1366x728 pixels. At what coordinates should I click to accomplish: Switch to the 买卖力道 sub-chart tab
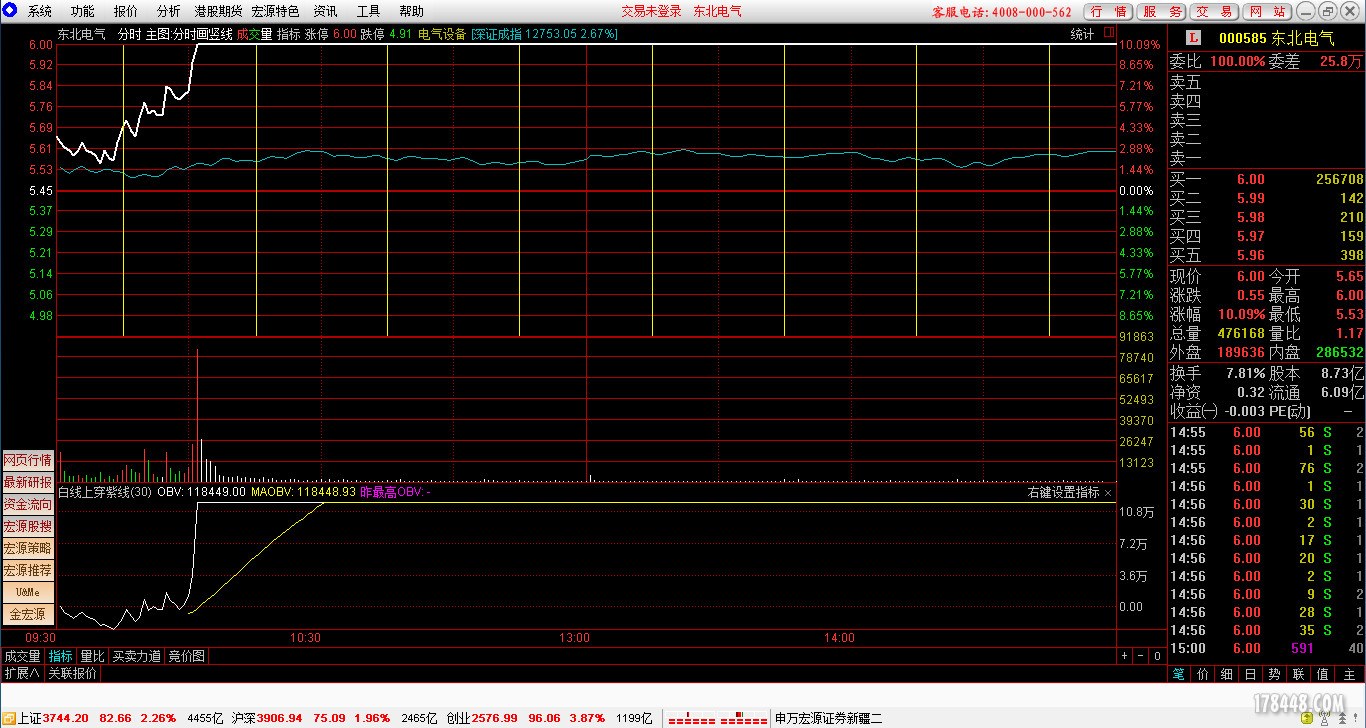click(x=136, y=656)
